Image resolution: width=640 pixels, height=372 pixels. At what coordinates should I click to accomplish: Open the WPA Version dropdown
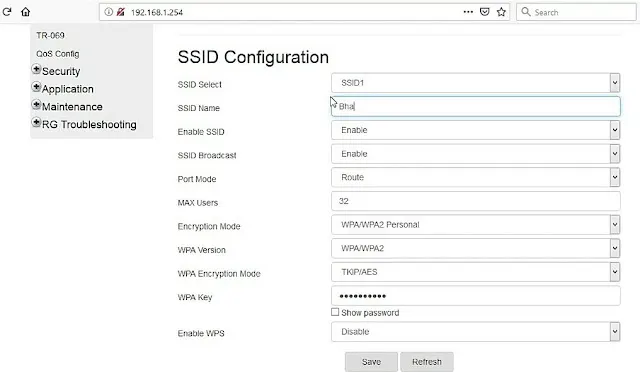[476, 249]
